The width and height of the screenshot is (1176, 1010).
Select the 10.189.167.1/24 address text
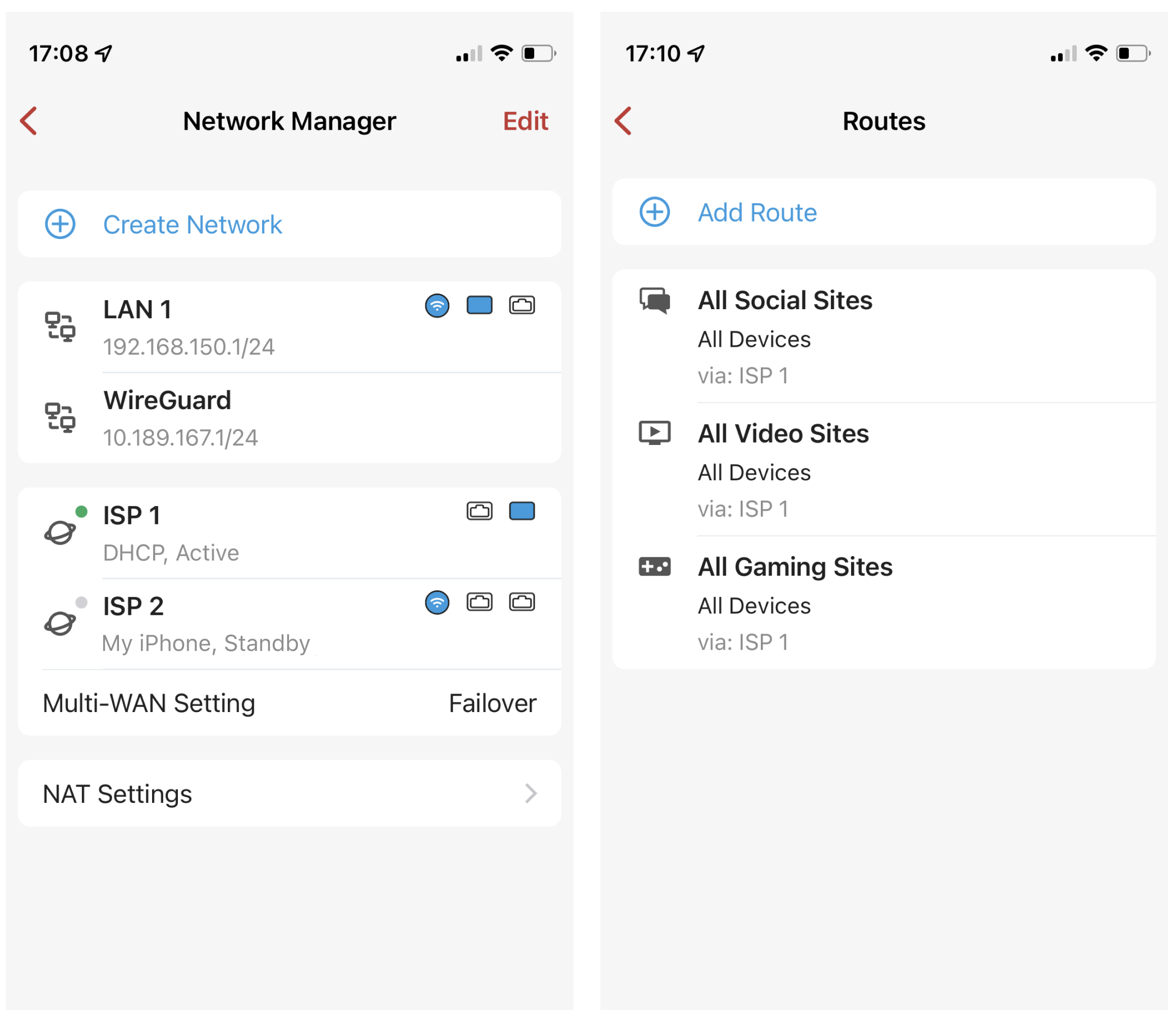[181, 438]
